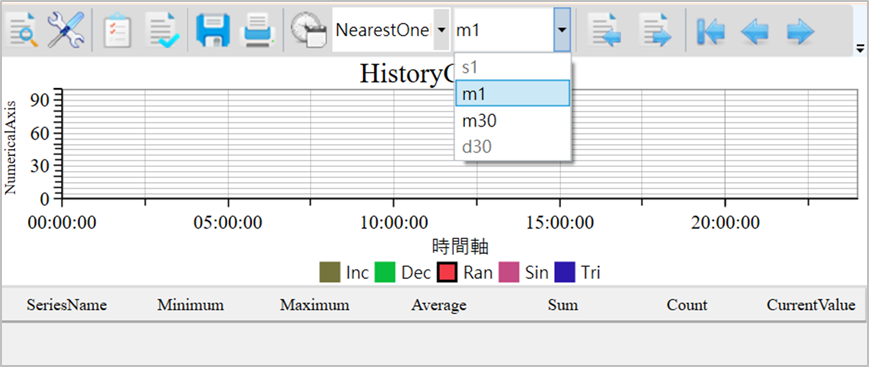Open the screwdriver and wrench settings tool
869x367 pixels.
pos(65,29)
